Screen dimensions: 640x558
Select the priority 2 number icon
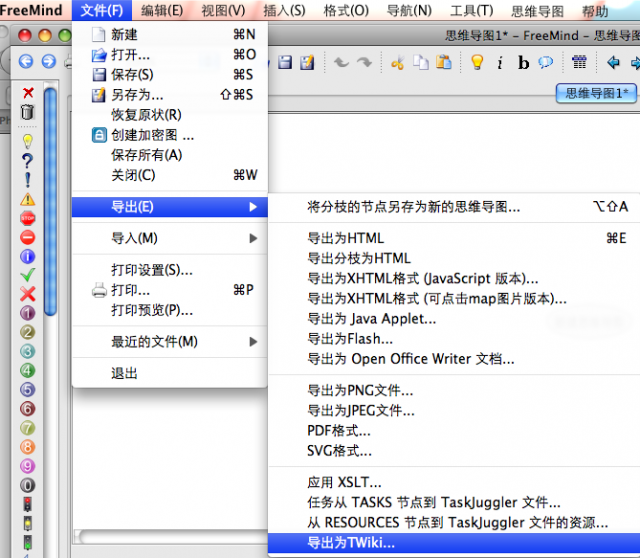[27, 332]
